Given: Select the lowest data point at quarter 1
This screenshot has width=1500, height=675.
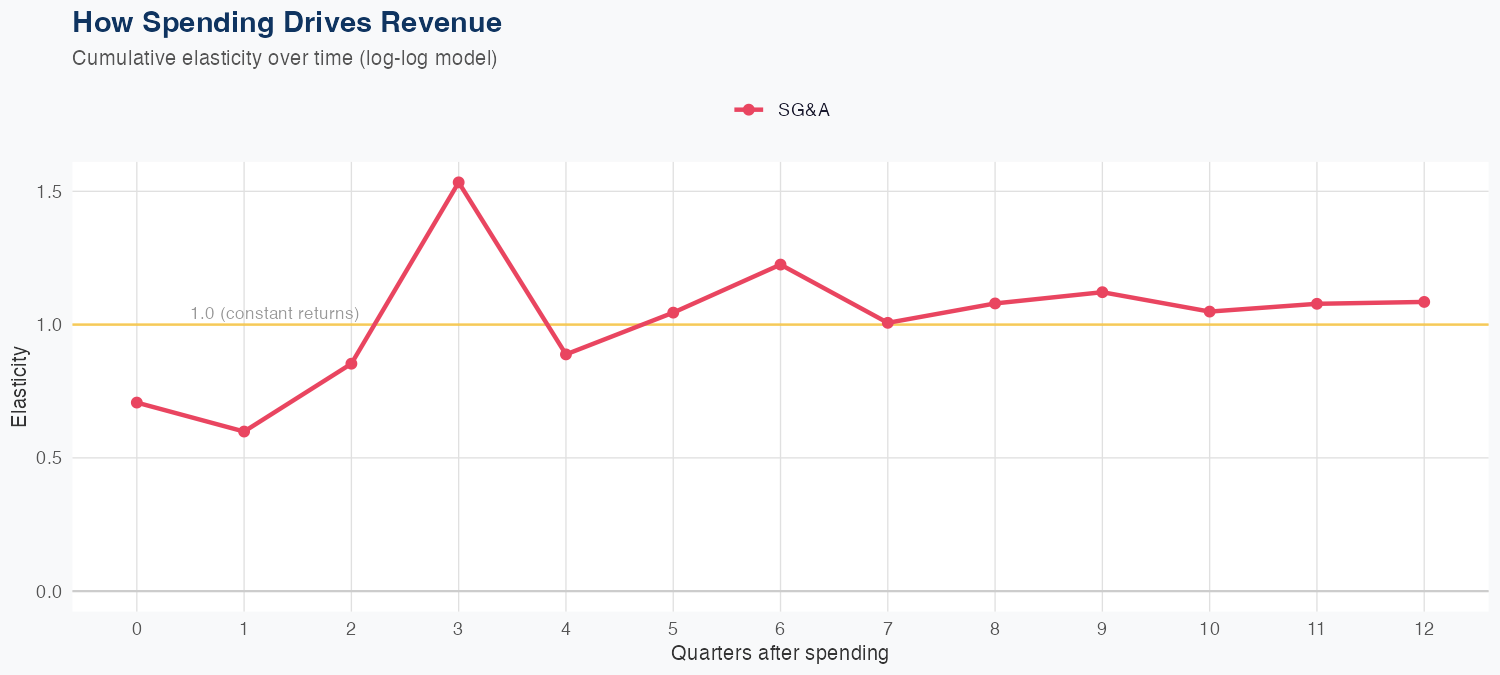Looking at the screenshot, I should coord(244,432).
